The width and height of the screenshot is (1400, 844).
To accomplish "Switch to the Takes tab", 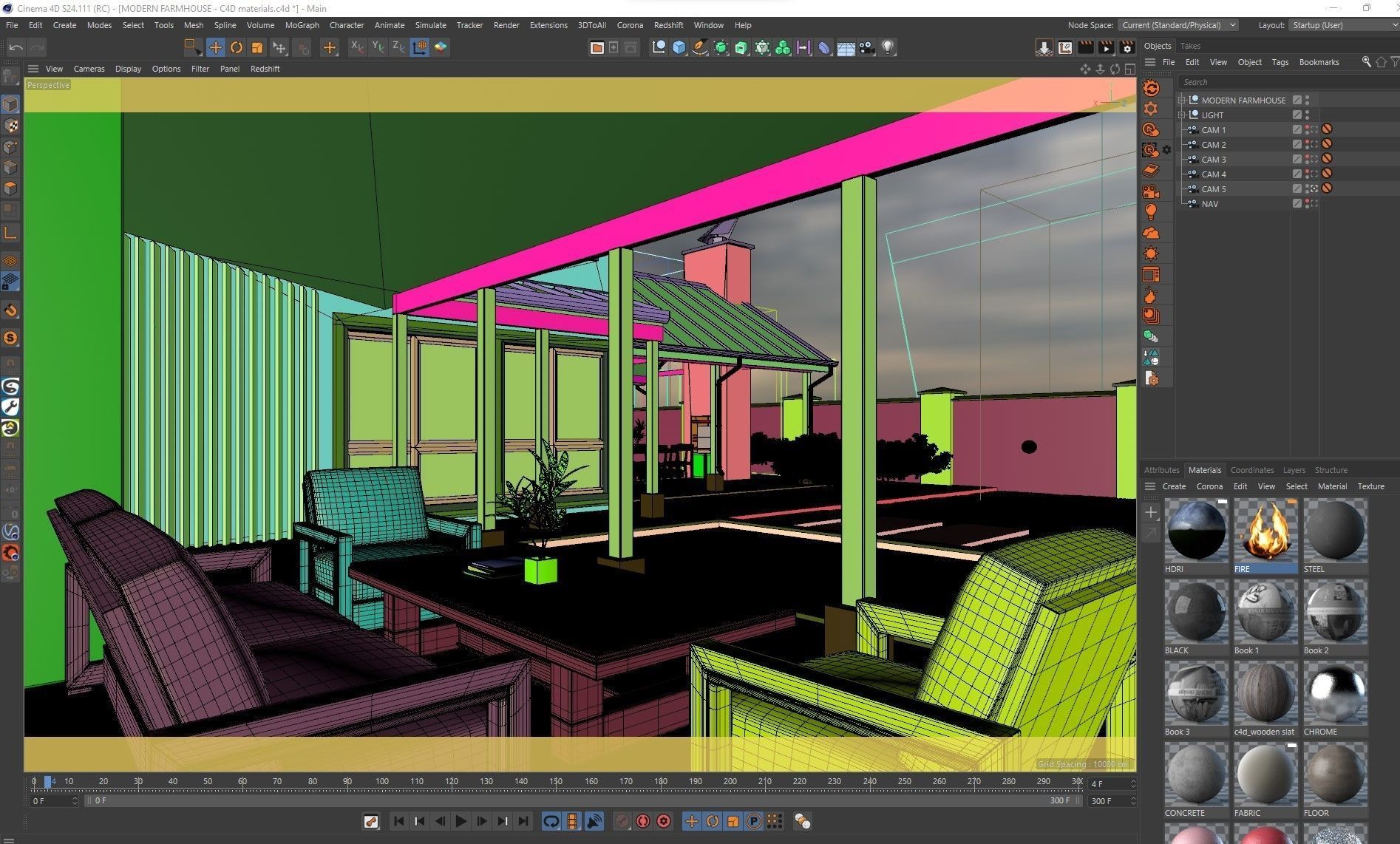I will [x=1190, y=46].
